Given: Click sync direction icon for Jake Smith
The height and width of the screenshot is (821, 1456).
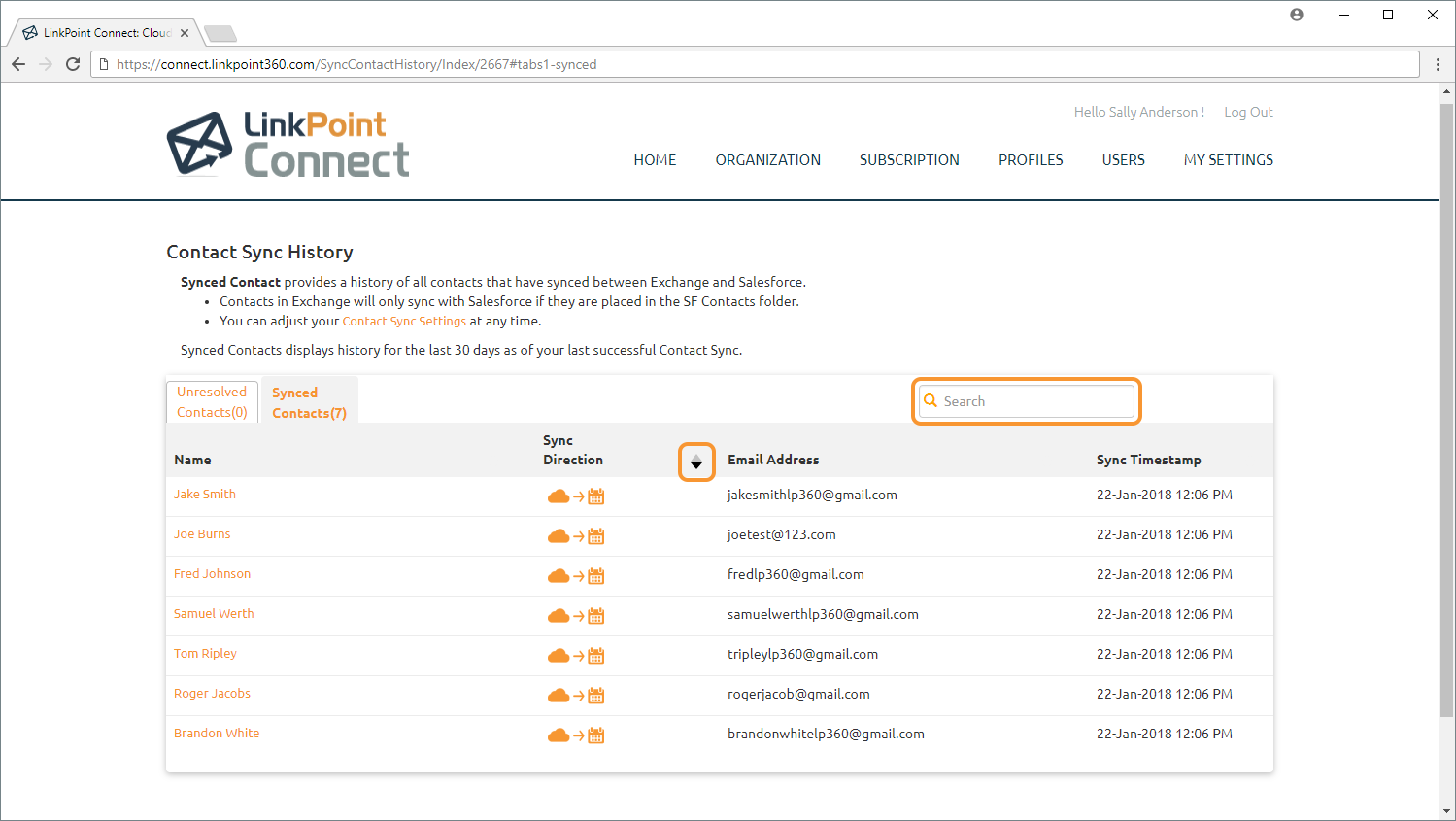Looking at the screenshot, I should [576, 496].
